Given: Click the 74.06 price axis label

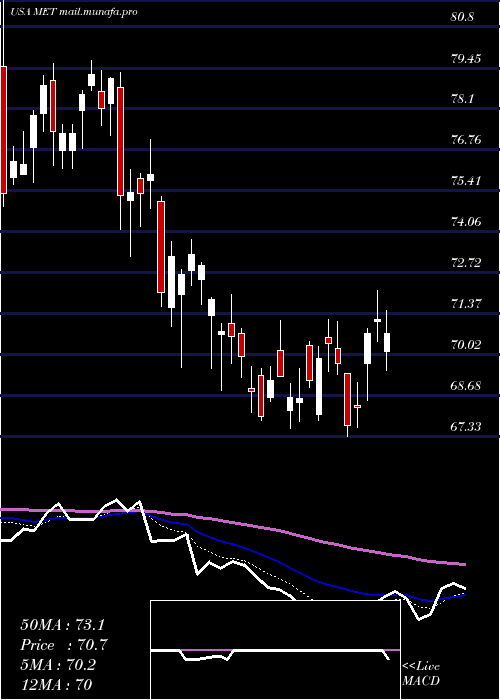Looking at the screenshot, I should tap(466, 221).
